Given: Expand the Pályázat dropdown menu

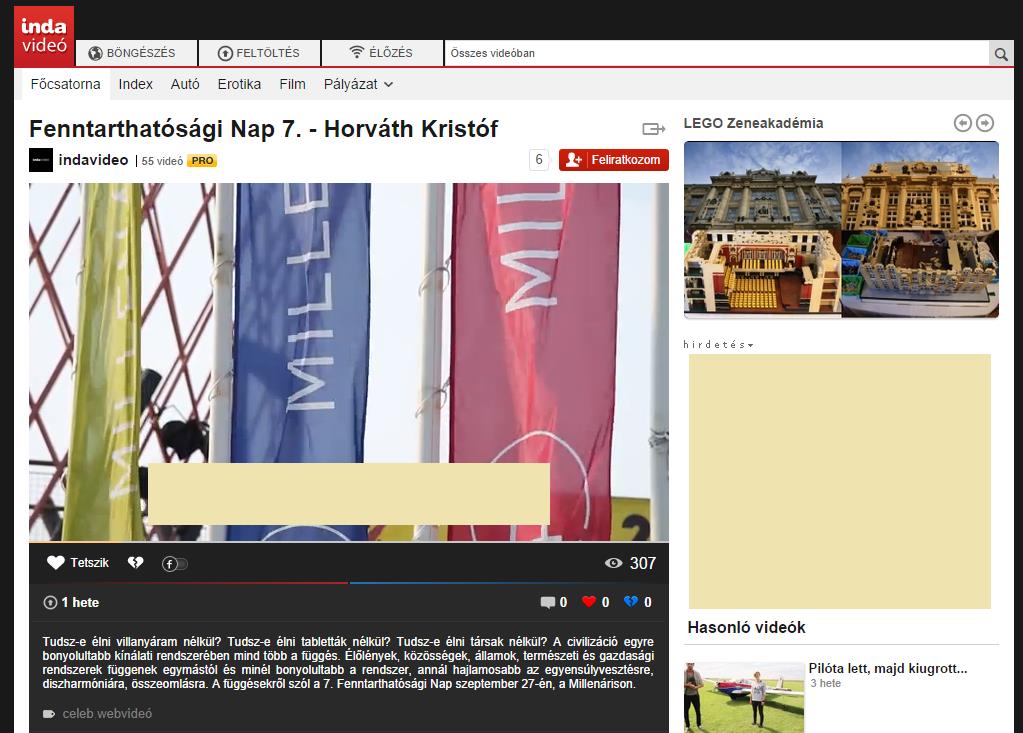Looking at the screenshot, I should [358, 84].
